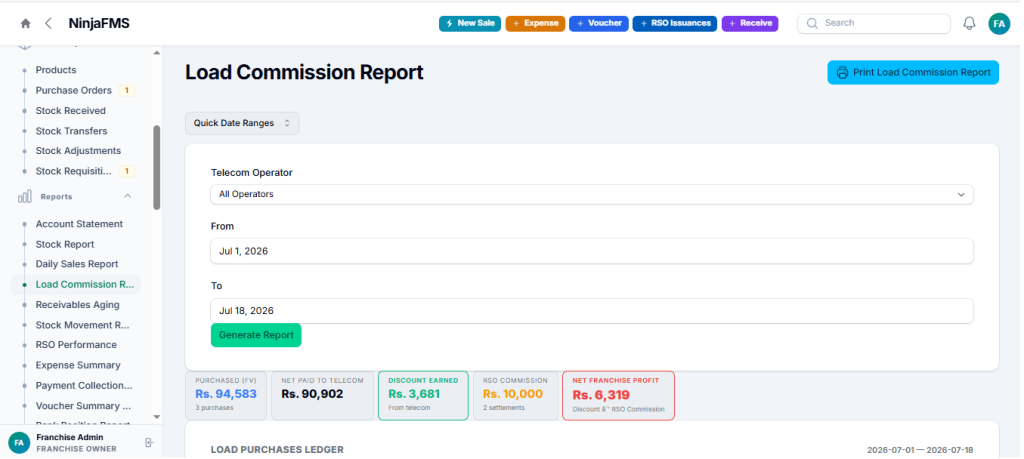Click the sidebar scrollbar thumb

[x=157, y=167]
